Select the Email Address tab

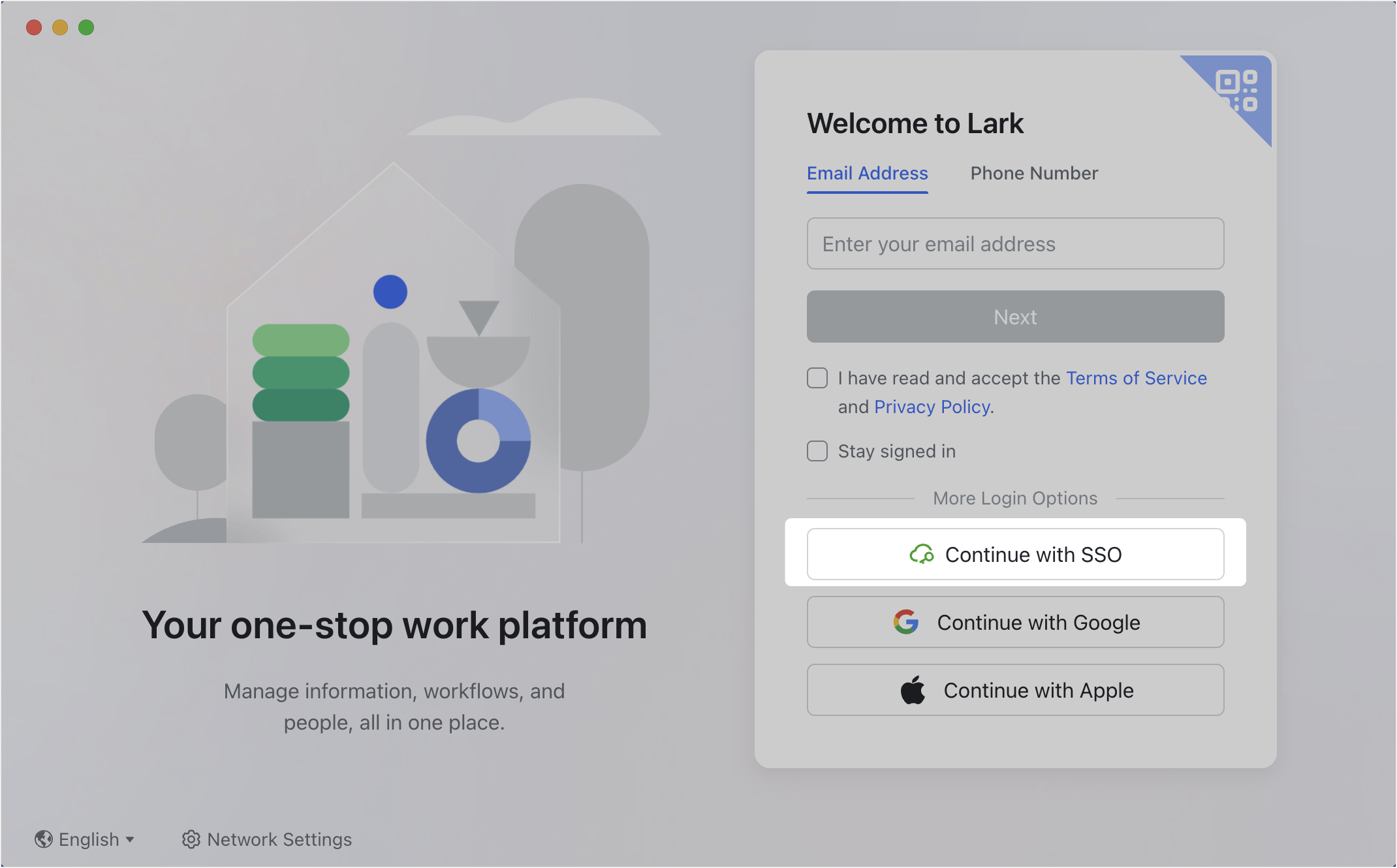click(867, 173)
